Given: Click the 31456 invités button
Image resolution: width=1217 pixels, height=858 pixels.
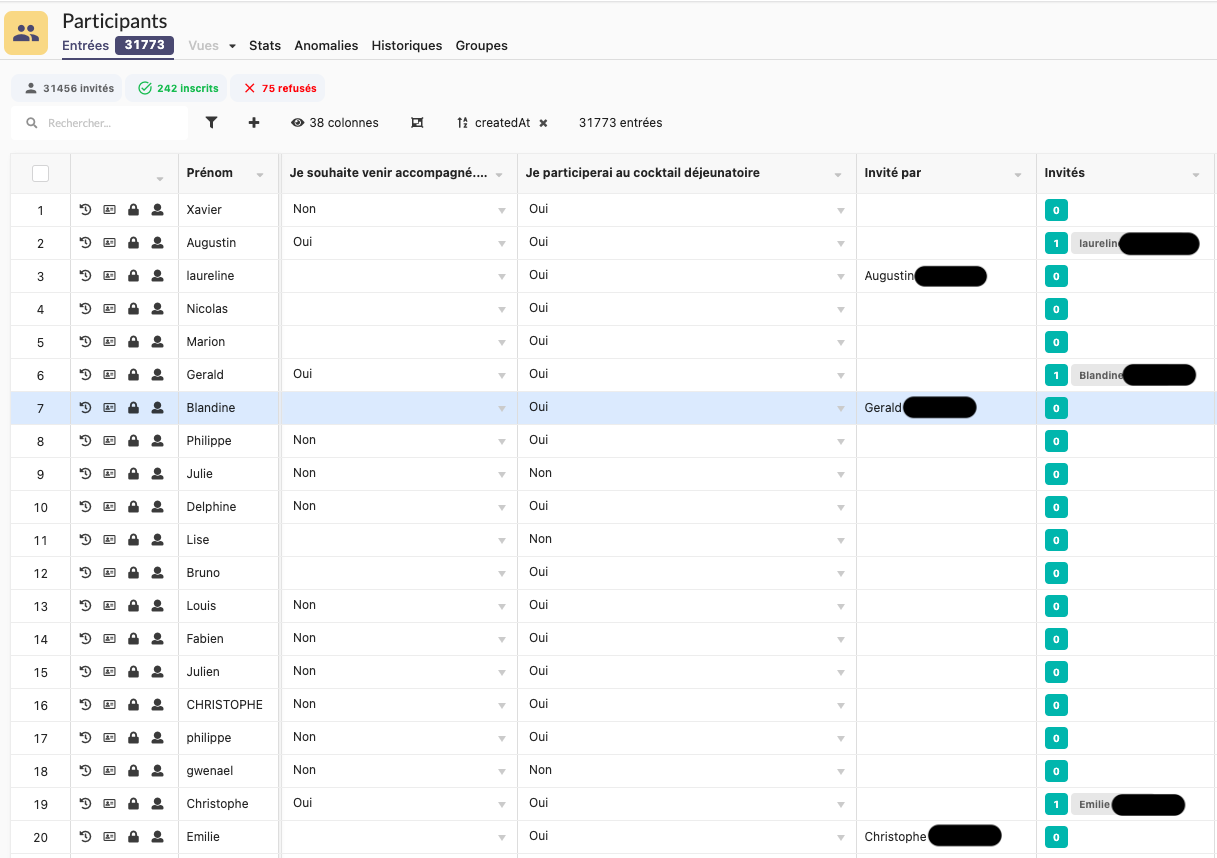Looking at the screenshot, I should click(68, 88).
